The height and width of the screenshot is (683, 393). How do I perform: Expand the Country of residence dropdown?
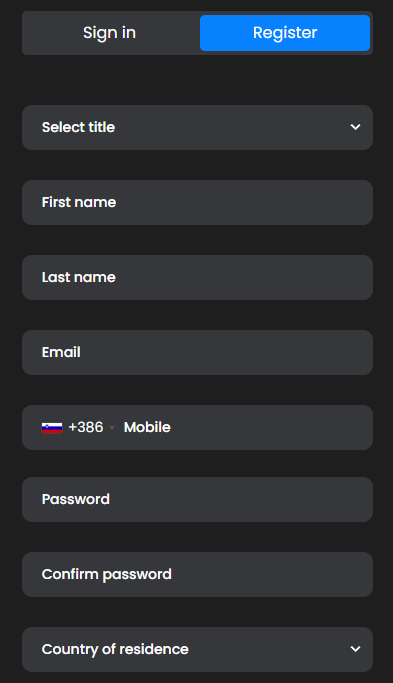point(197,649)
